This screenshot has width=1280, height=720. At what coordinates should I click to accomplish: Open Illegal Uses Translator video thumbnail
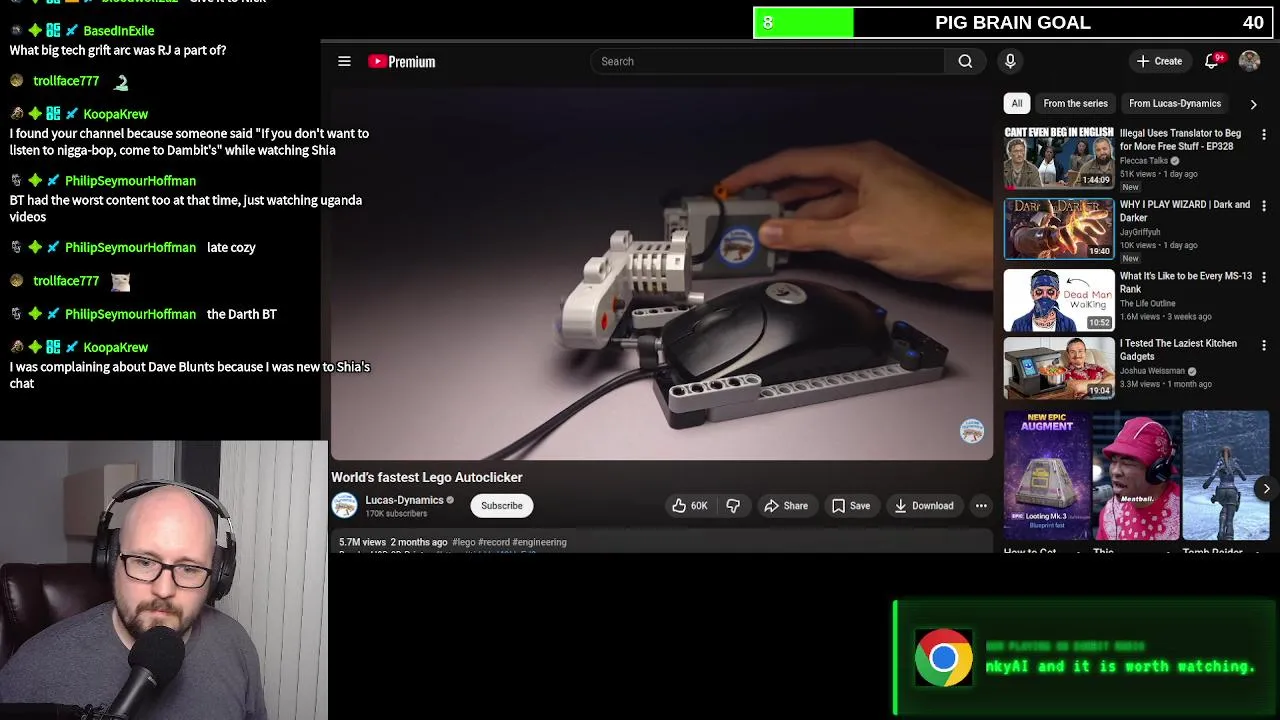1059,158
